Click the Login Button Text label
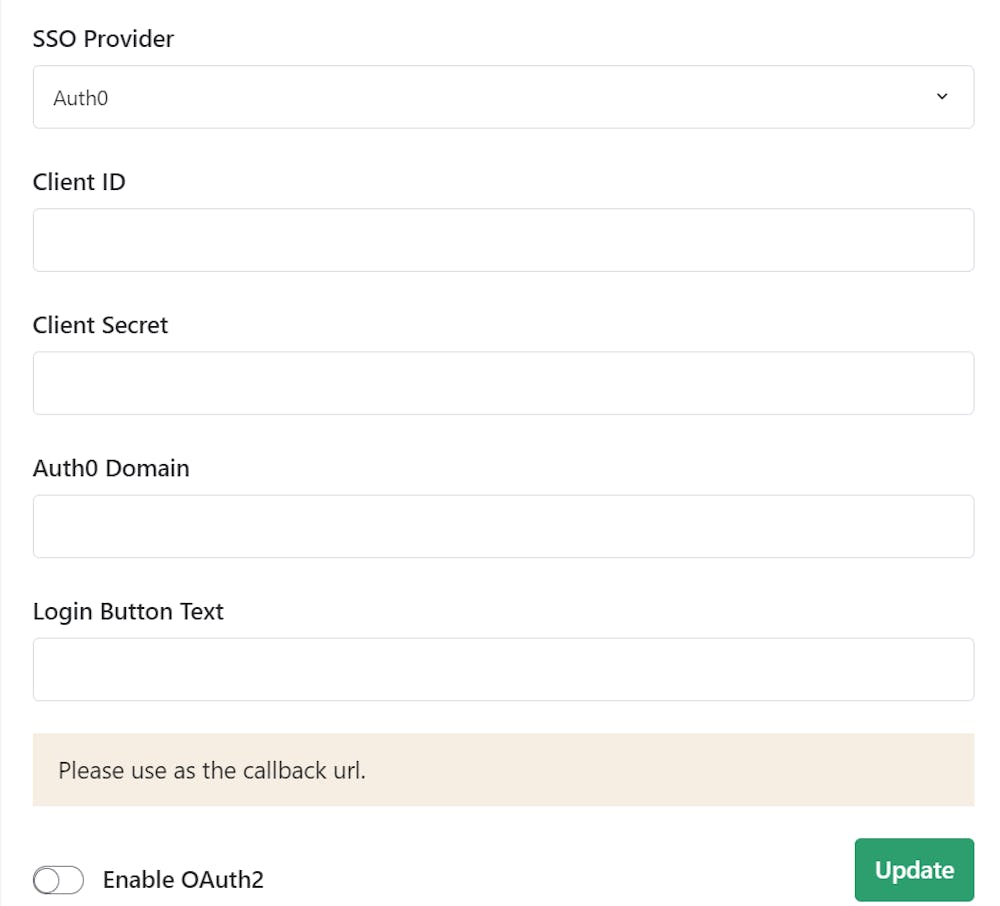This screenshot has height=906, width=1000. (x=128, y=611)
